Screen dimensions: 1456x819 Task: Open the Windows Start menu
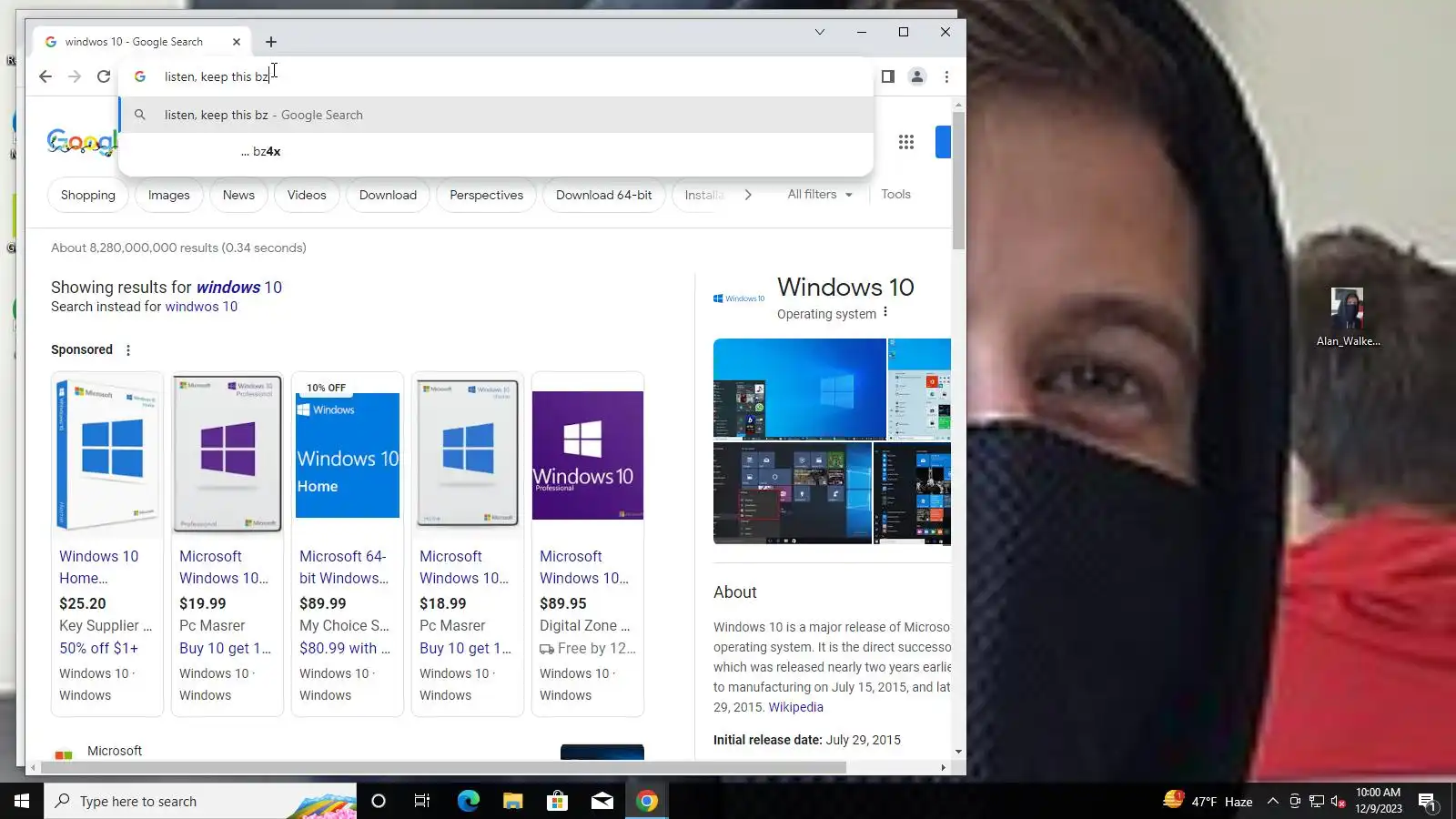(22, 801)
